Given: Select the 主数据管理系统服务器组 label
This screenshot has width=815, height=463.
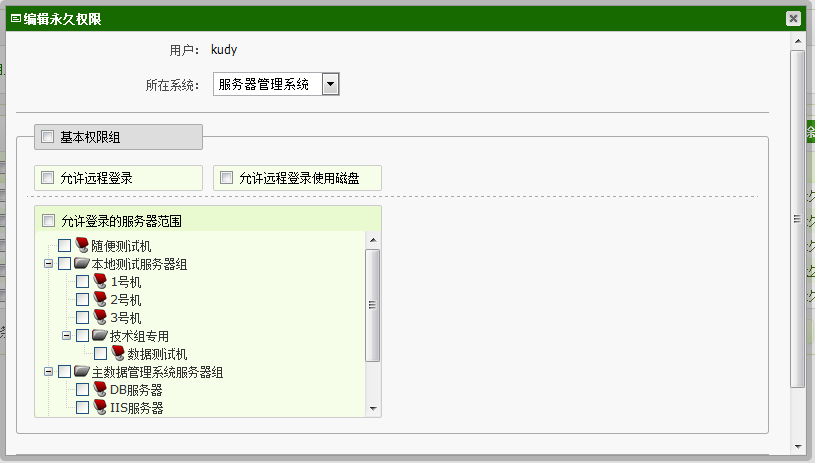Looking at the screenshot, I should (157, 372).
